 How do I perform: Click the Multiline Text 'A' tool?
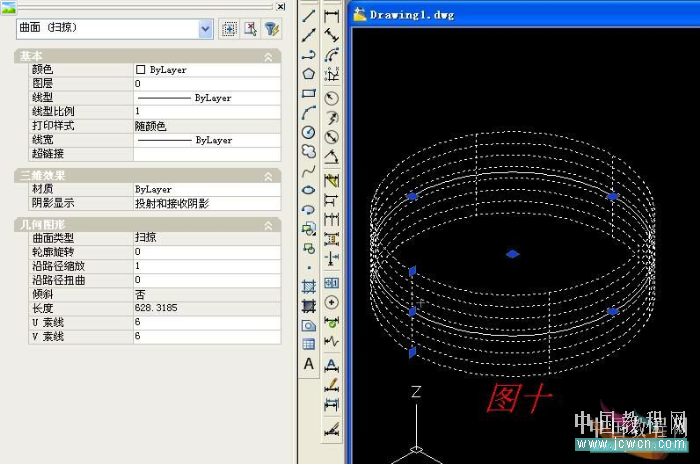pyautogui.click(x=309, y=364)
